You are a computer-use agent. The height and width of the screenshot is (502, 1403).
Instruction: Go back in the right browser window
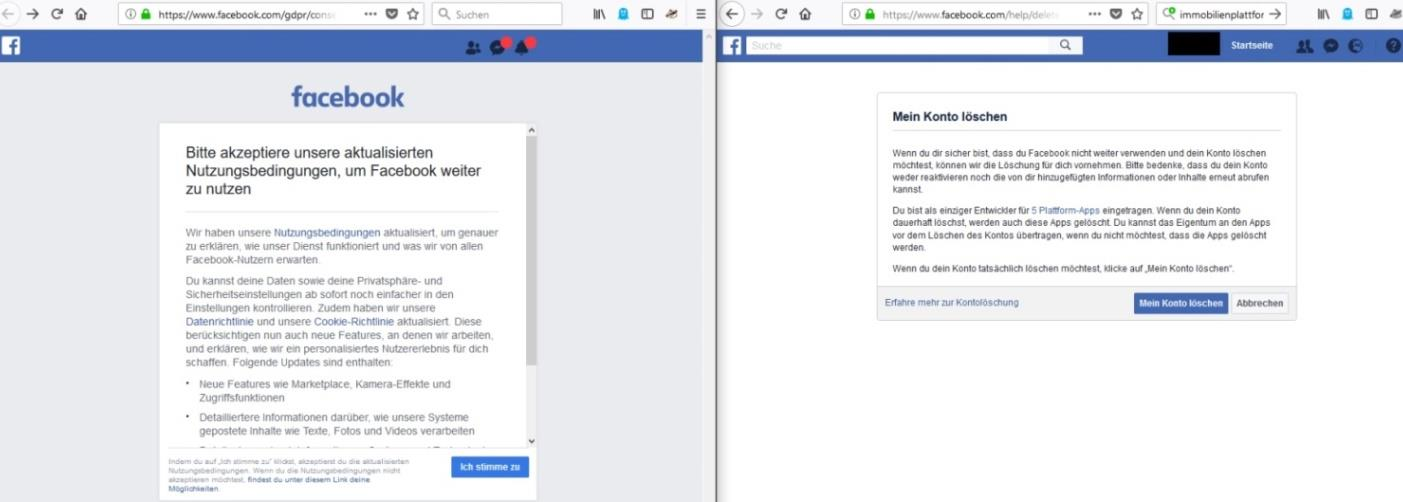pyautogui.click(x=732, y=15)
